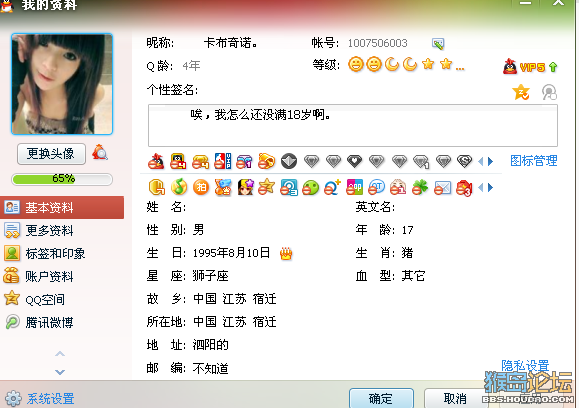Screen dimensions: 579x408
Task: Open the green music note icon
Action: click(179, 188)
